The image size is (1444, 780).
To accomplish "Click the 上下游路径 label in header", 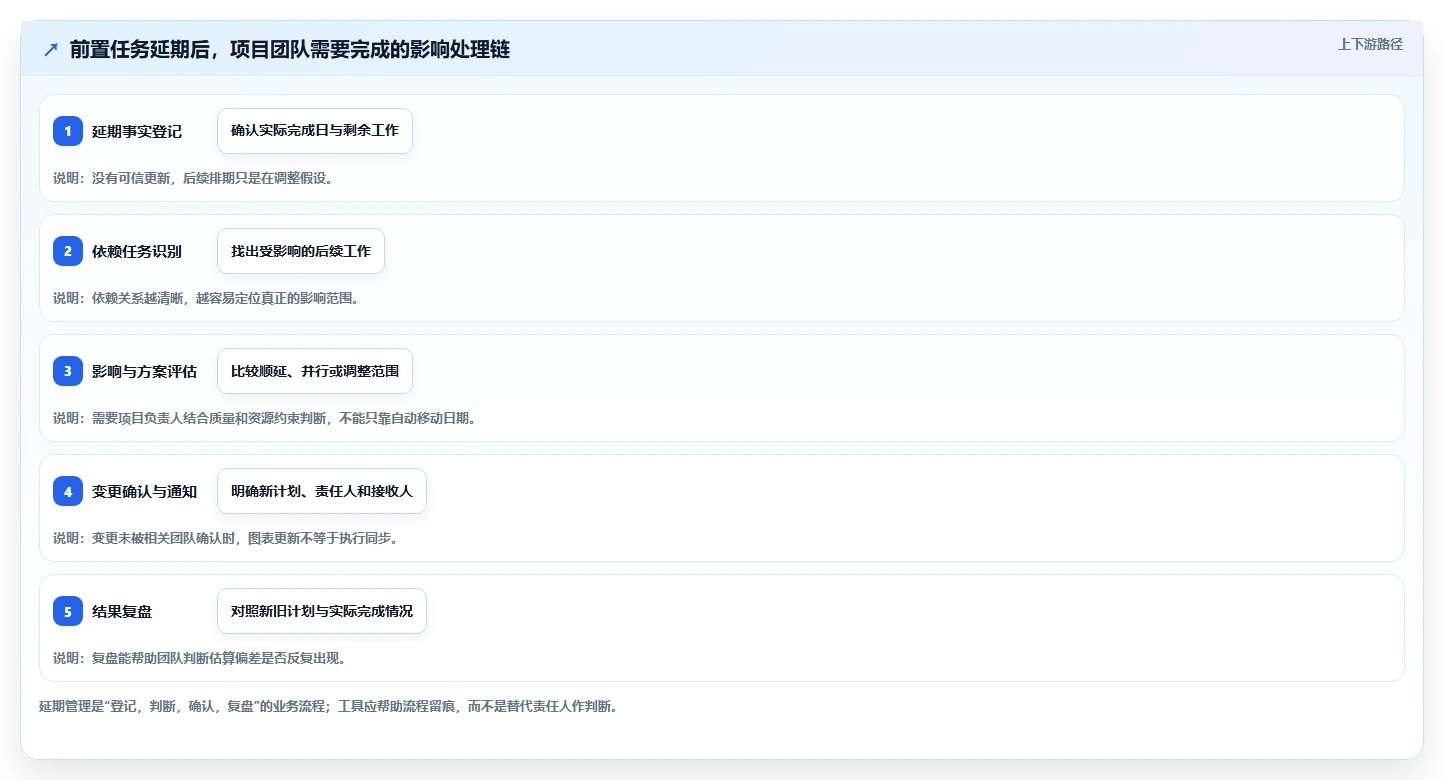I will pyautogui.click(x=1370, y=44).
